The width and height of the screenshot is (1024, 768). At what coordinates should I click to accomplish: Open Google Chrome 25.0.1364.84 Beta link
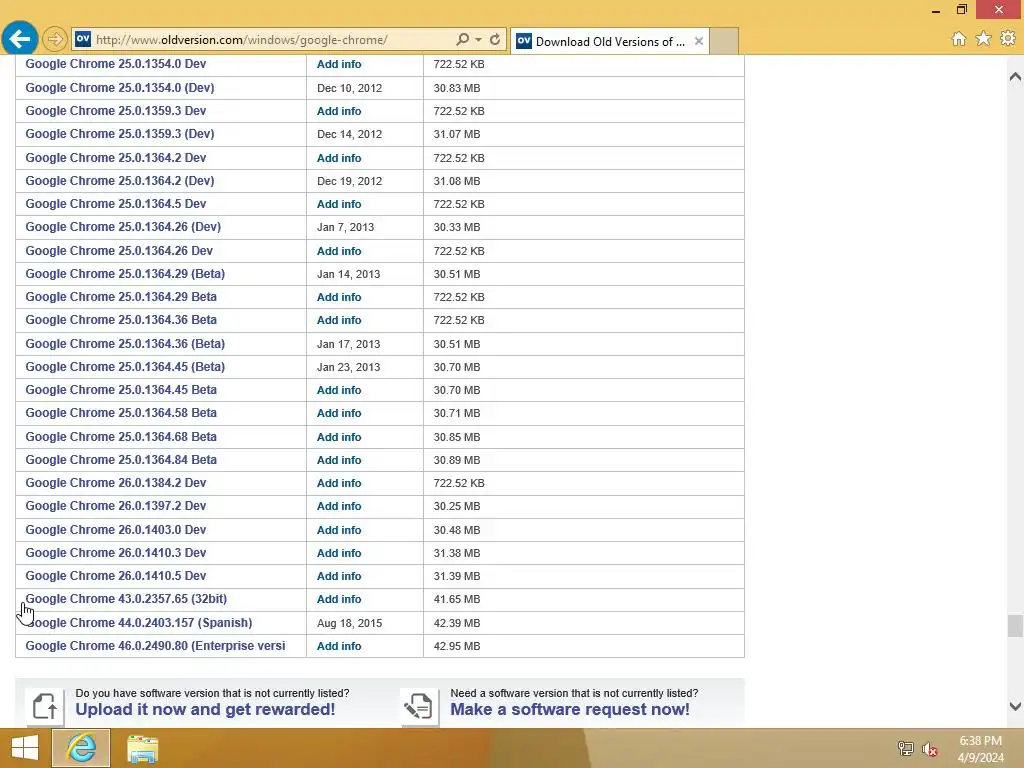pyautogui.click(x=121, y=460)
